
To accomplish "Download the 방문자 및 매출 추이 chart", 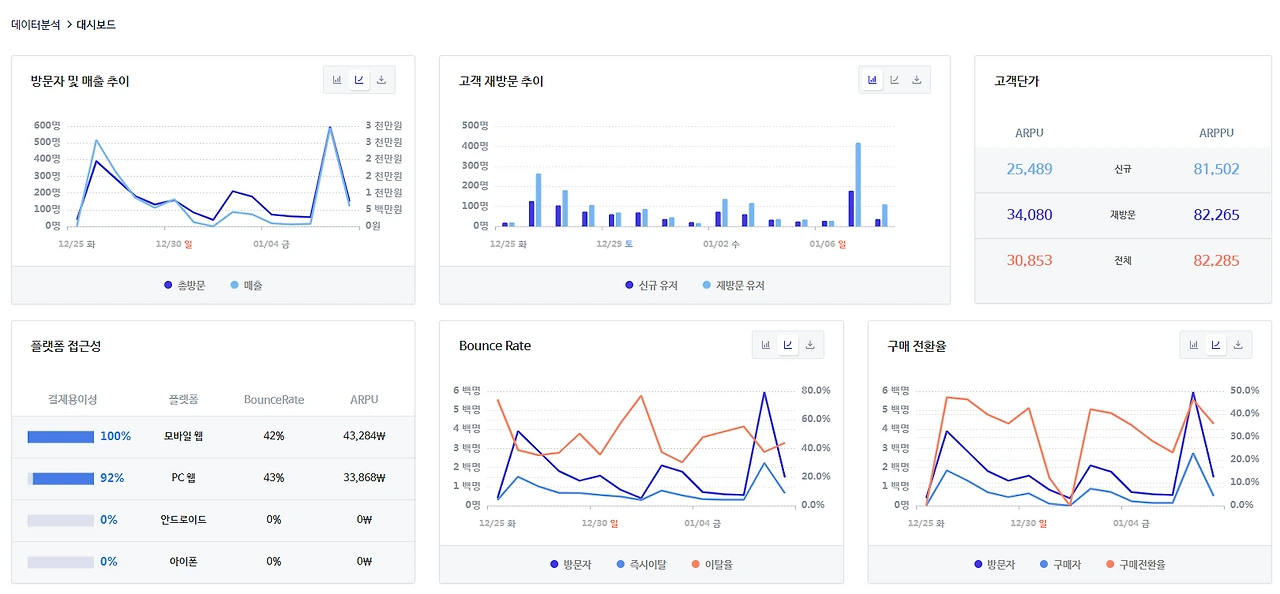I will pos(381,80).
